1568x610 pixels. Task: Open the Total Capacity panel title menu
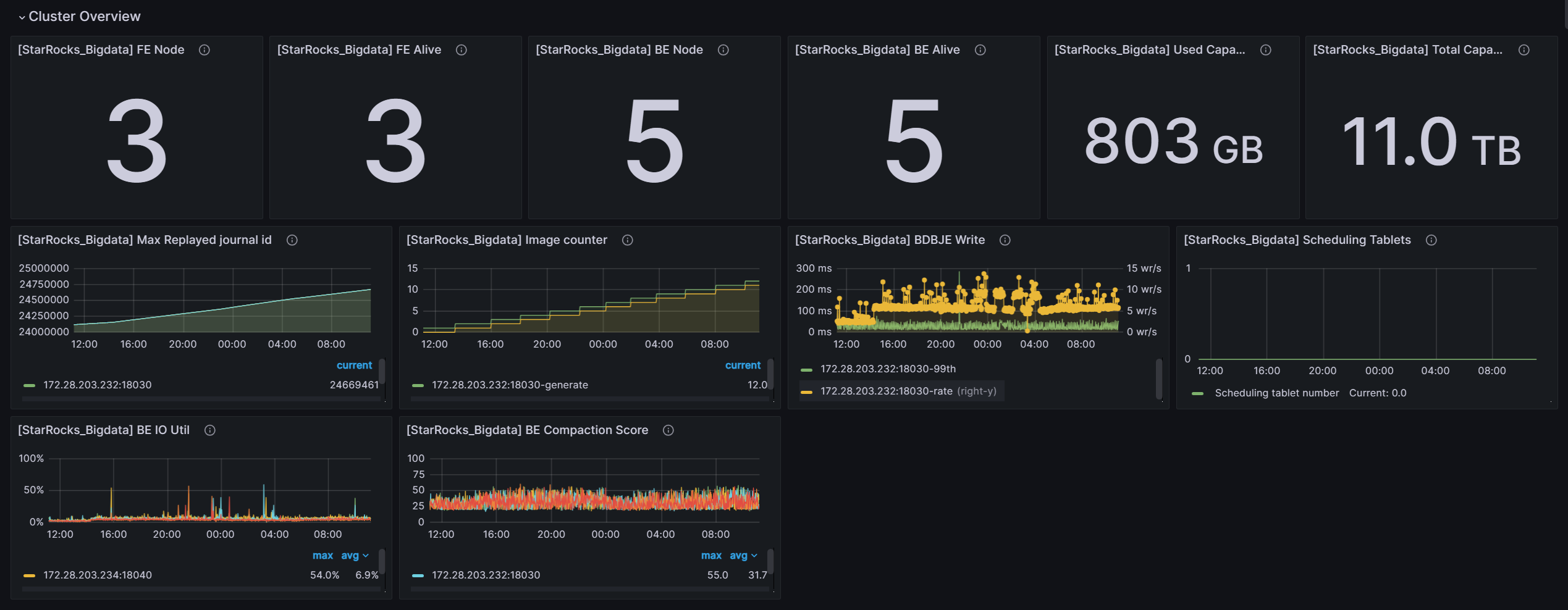coord(1408,50)
